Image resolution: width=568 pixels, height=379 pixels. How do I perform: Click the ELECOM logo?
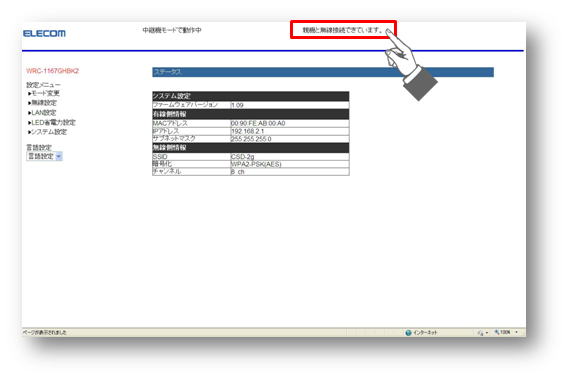pos(44,33)
